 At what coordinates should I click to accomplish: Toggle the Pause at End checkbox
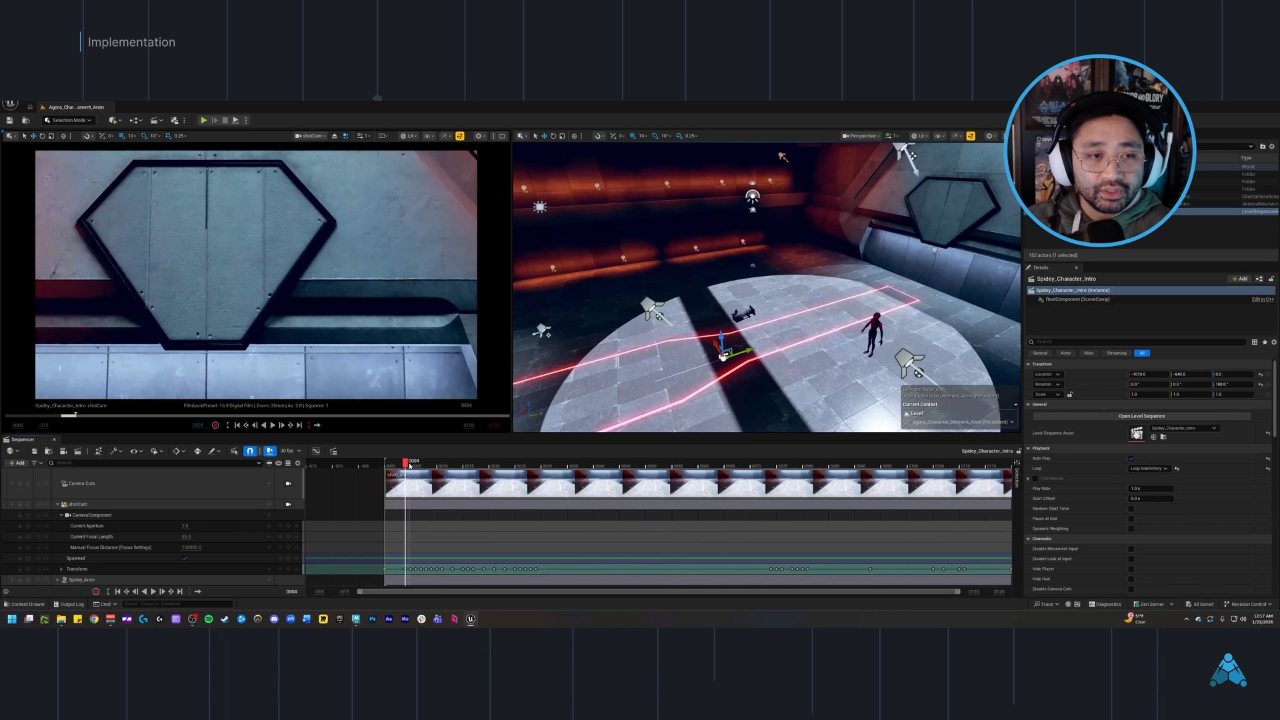(1131, 519)
